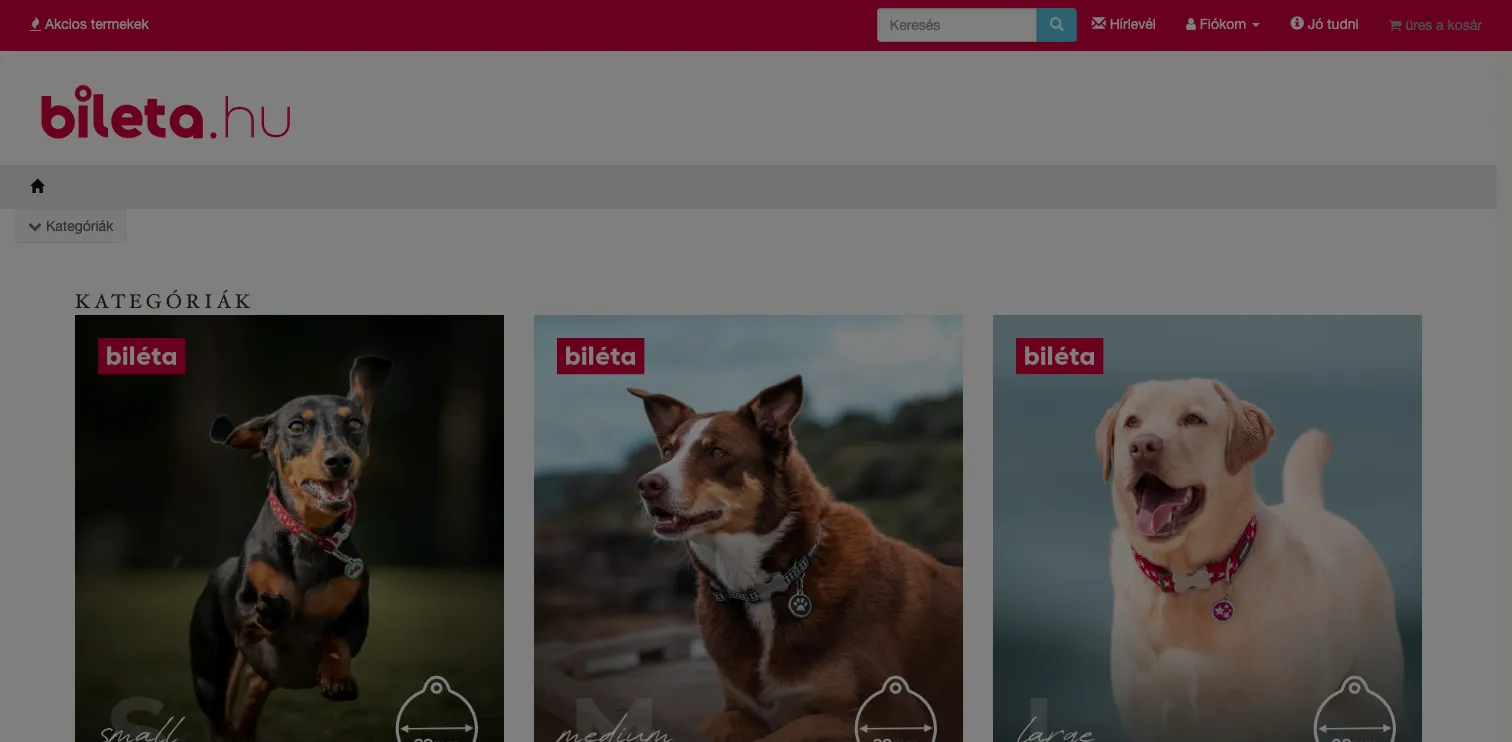
Task: Expand the Kategóriák dropdown button
Action: click(71, 226)
